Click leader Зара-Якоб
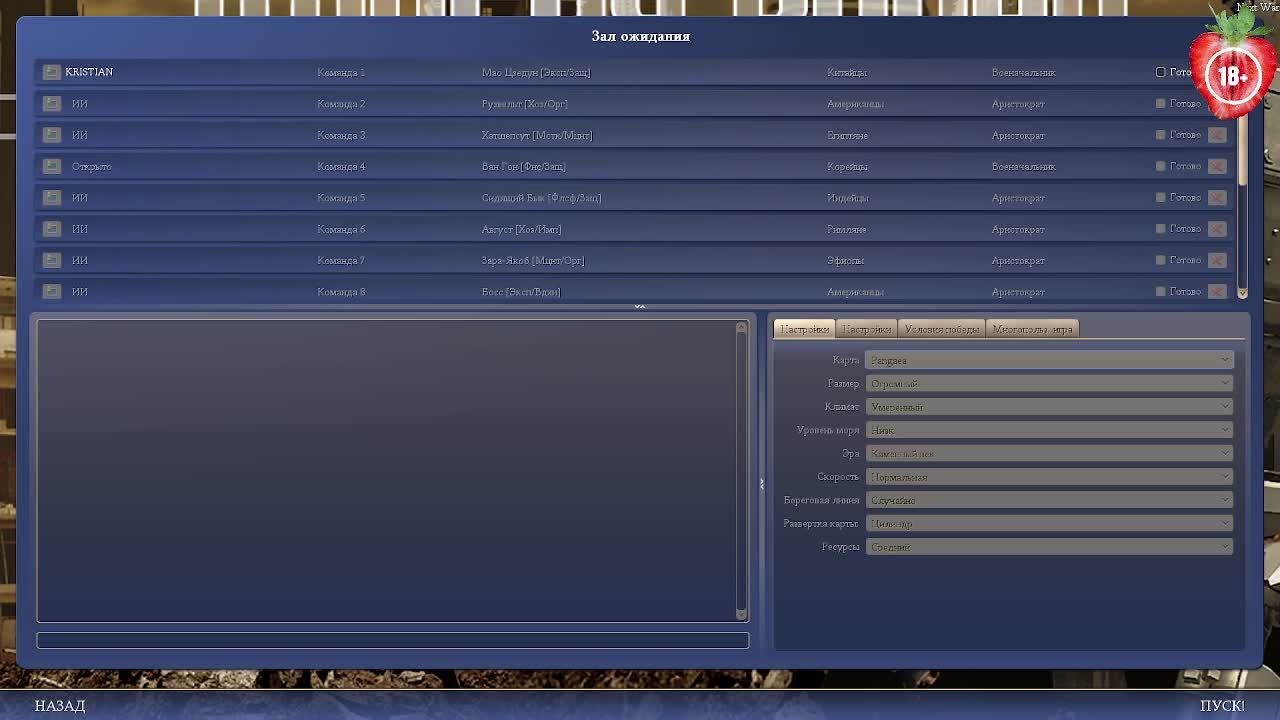Viewport: 1280px width, 720px height. coord(533,260)
